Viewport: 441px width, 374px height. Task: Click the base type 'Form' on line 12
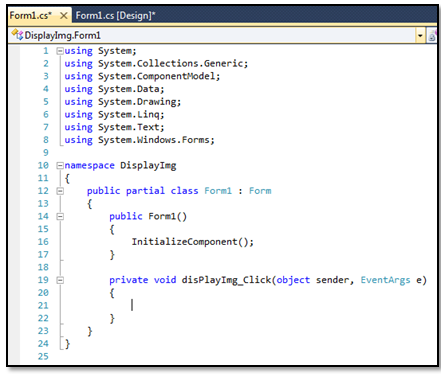260,191
